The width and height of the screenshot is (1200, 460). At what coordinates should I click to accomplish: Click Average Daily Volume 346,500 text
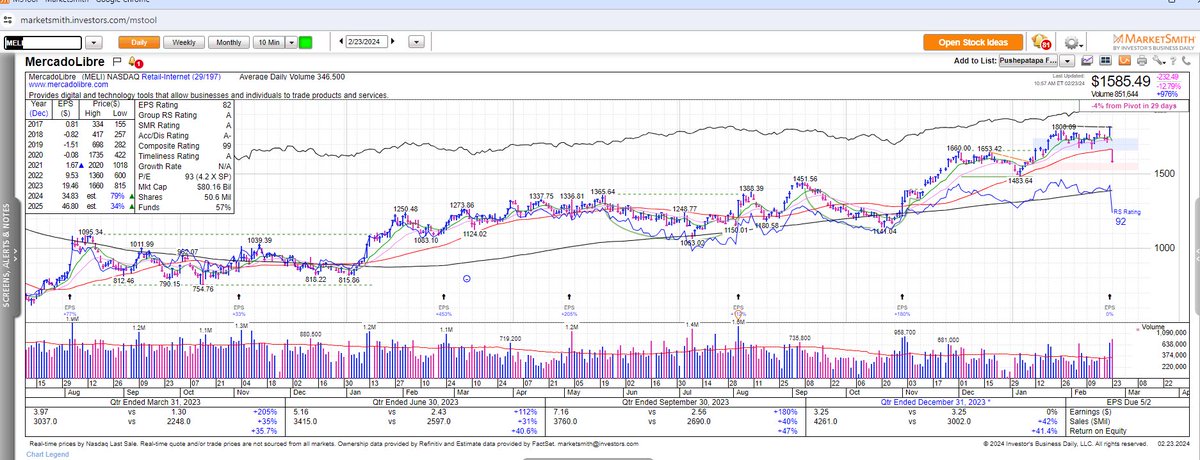(x=291, y=77)
